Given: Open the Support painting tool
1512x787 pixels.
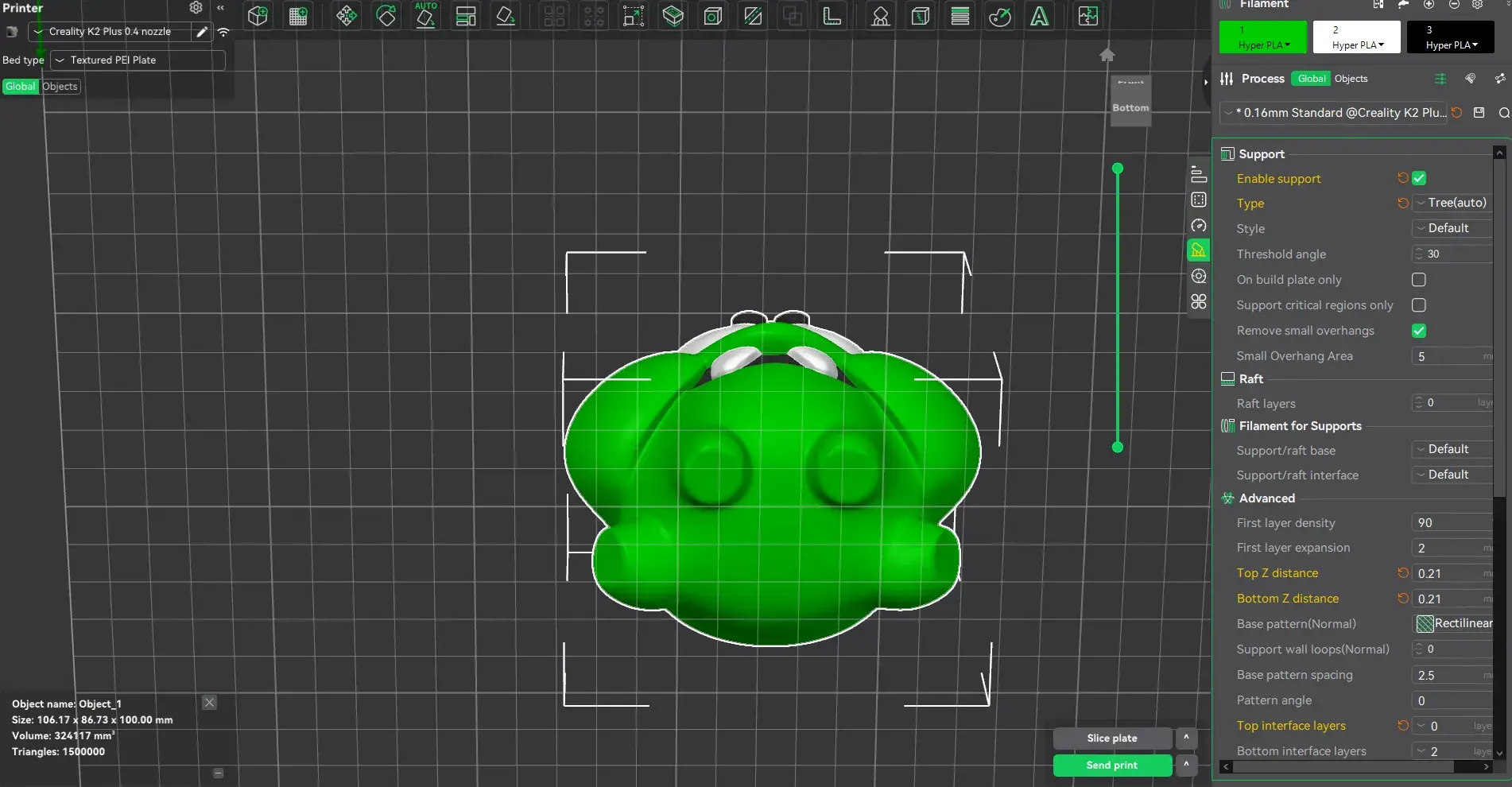Looking at the screenshot, I should point(880,16).
